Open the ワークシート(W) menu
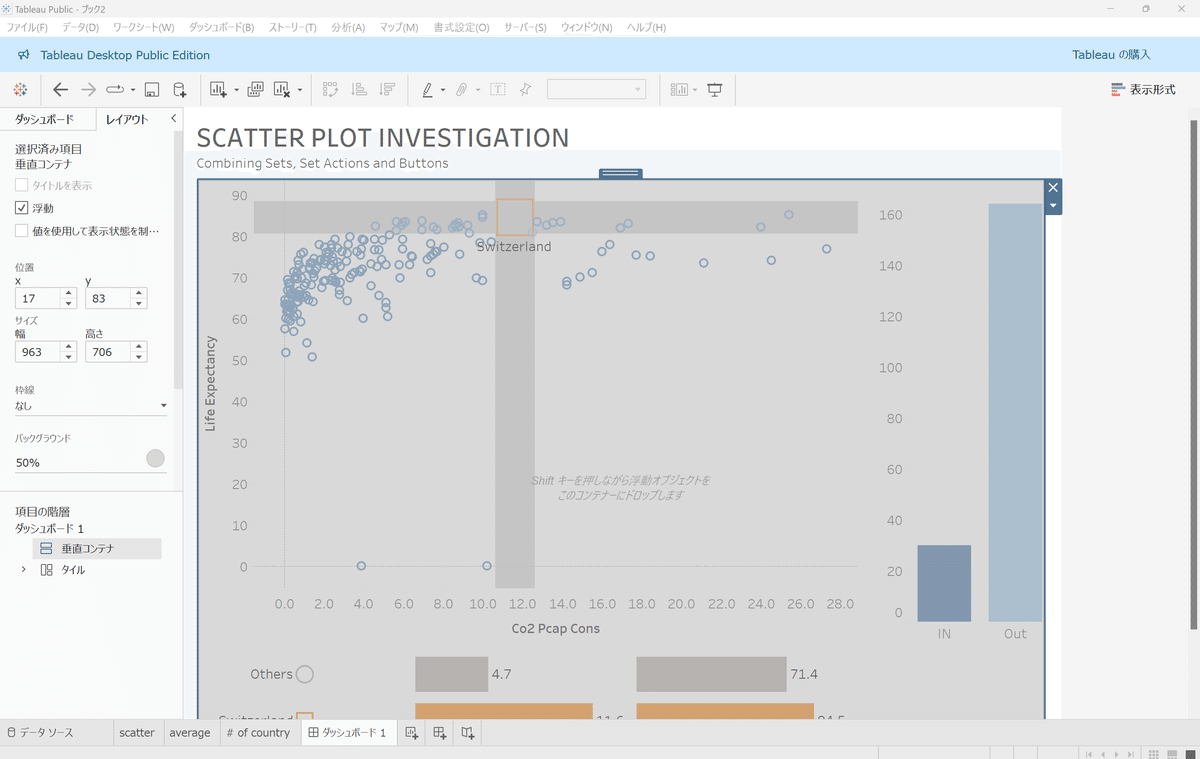Viewport: 1200px width, 759px height. 143,27
